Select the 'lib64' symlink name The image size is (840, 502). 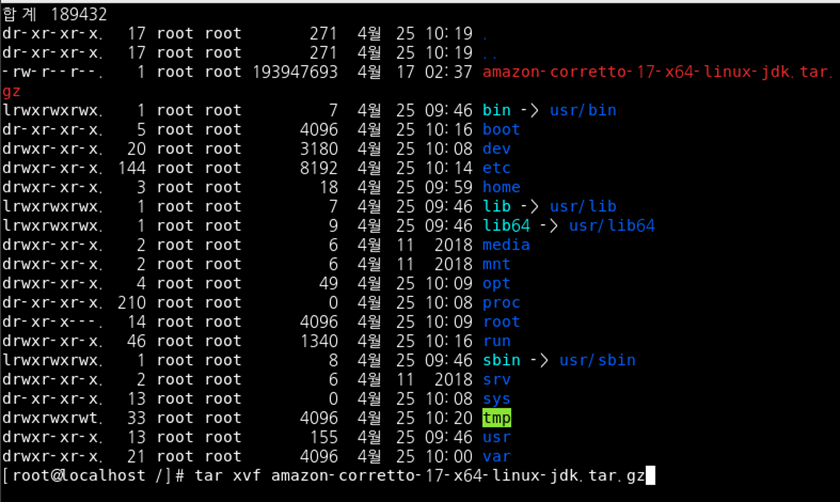coord(506,226)
